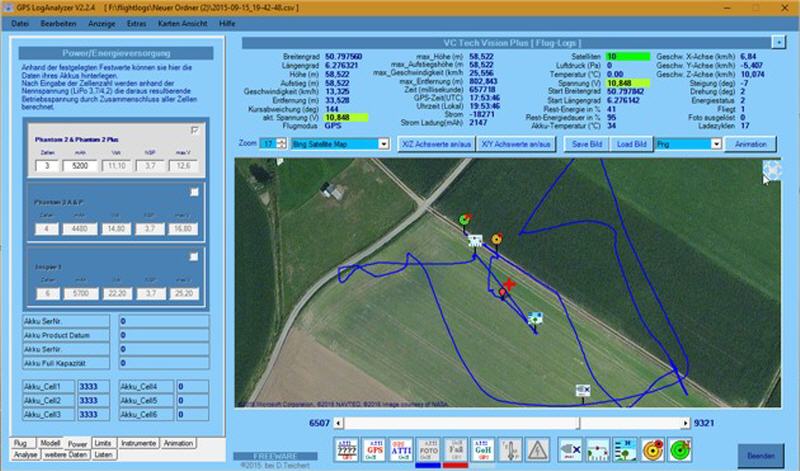The image size is (800, 471).
Task: Click the timeline slider thumb
Action: click(x=579, y=423)
